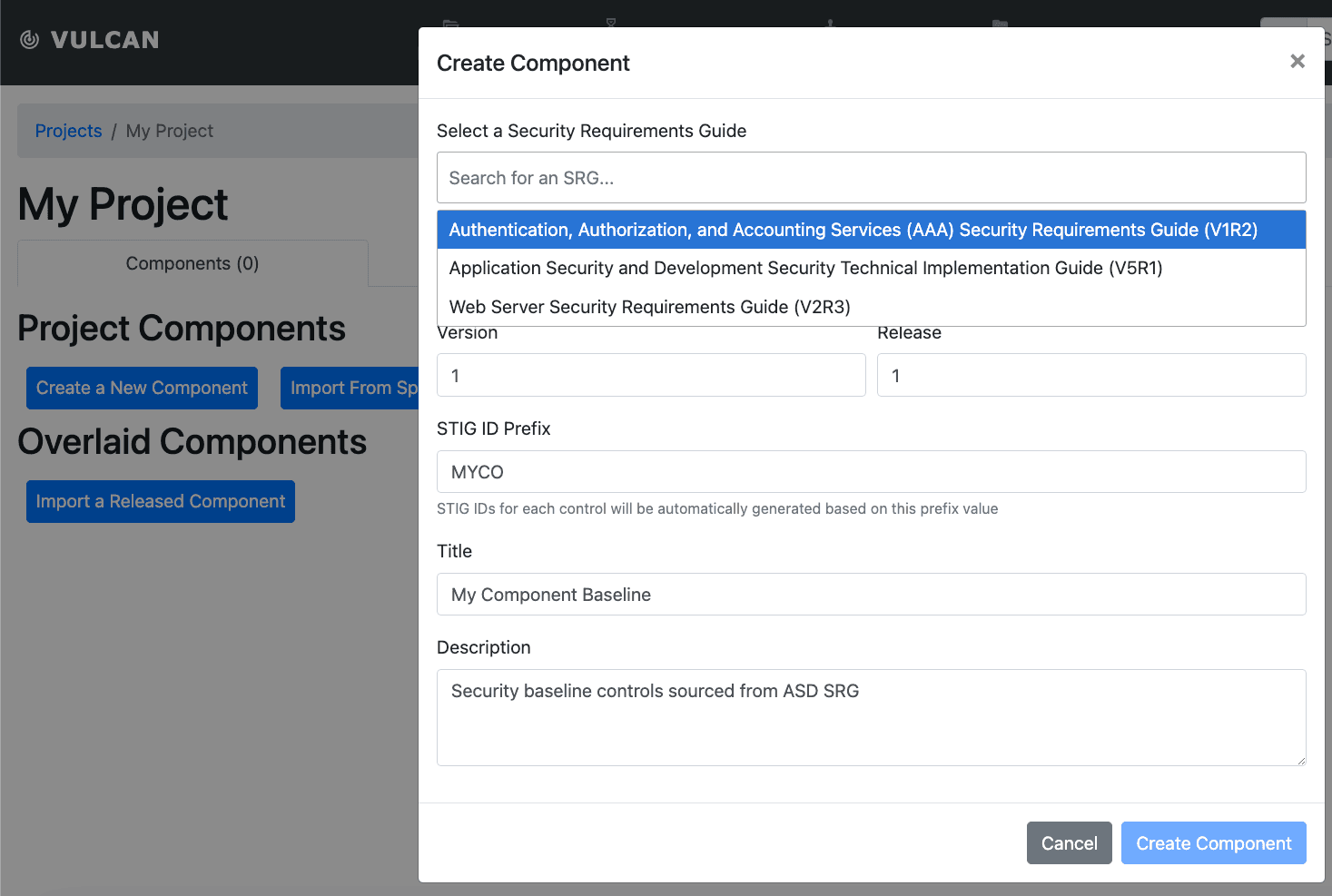The height and width of the screenshot is (896, 1332).
Task: Select the AAA Security Requirements Guide option
Action: pyautogui.click(x=852, y=230)
